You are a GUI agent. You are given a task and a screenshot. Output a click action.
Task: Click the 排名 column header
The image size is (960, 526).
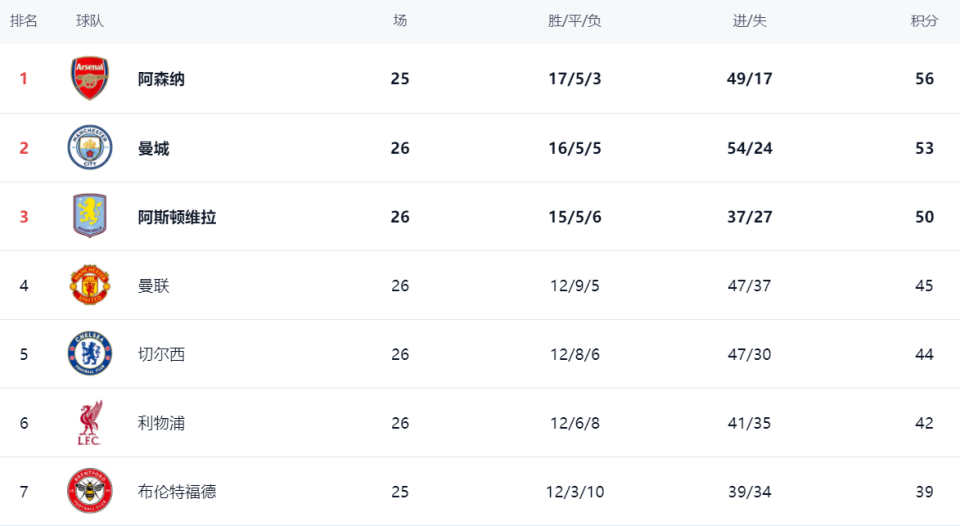coord(24,21)
